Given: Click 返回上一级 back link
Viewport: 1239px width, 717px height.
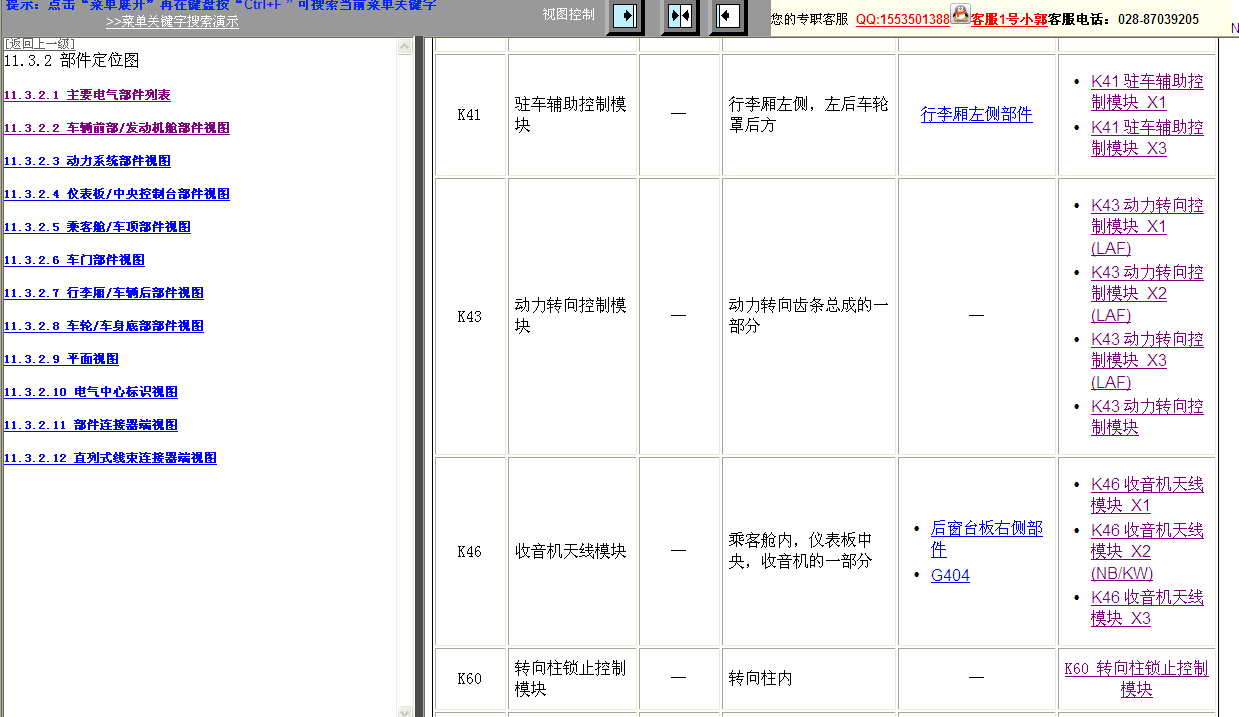Looking at the screenshot, I should (x=39, y=43).
